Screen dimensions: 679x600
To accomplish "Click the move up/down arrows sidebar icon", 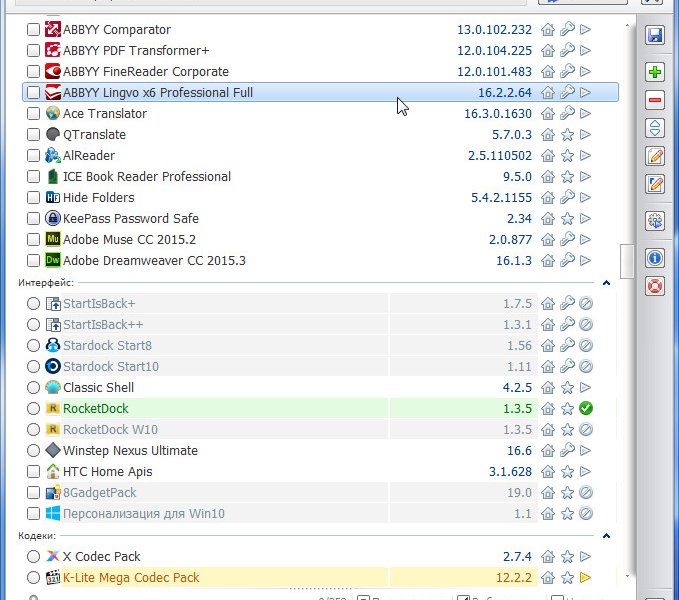I will coord(655,128).
